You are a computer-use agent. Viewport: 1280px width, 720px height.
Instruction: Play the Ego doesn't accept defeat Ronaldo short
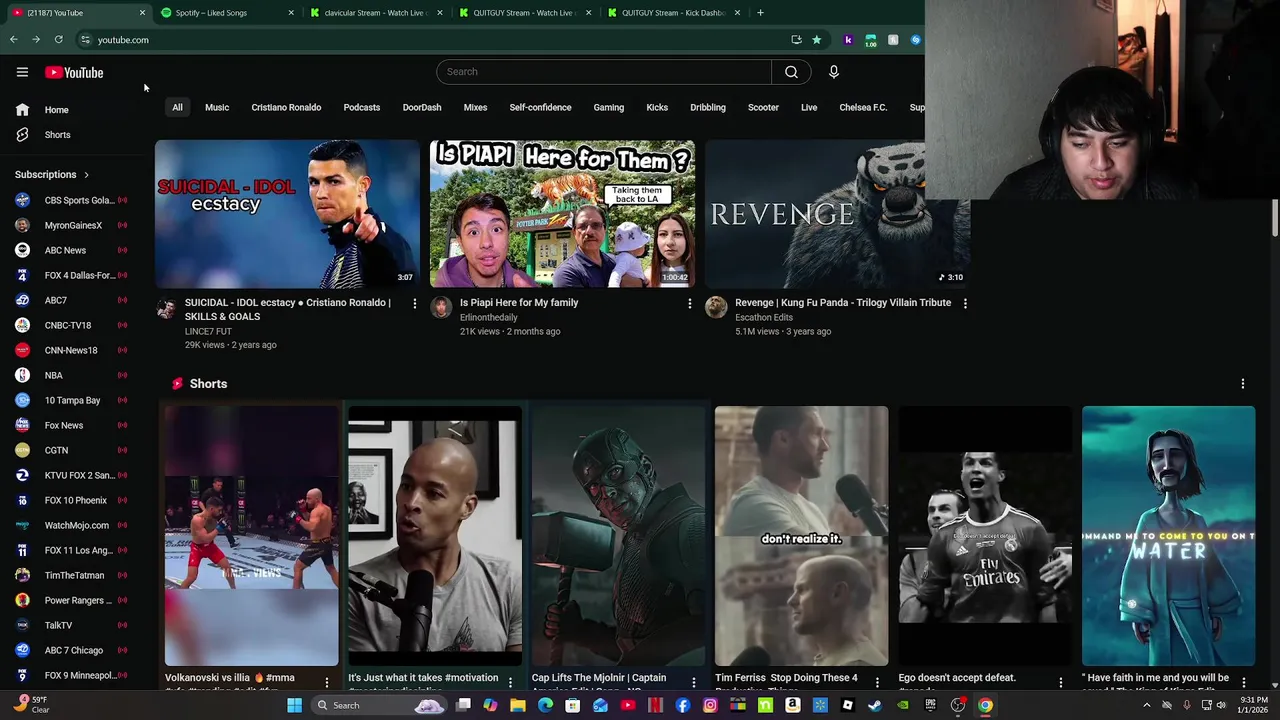[985, 536]
